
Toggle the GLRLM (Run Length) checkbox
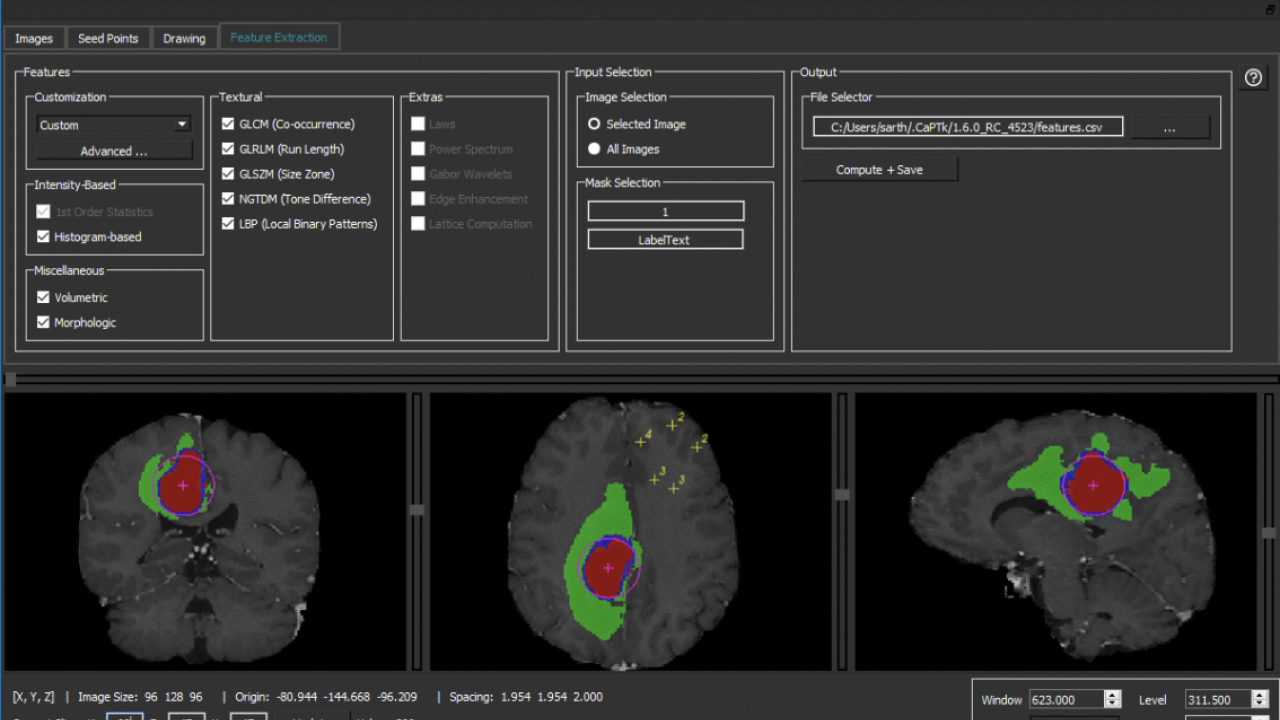[x=228, y=148]
